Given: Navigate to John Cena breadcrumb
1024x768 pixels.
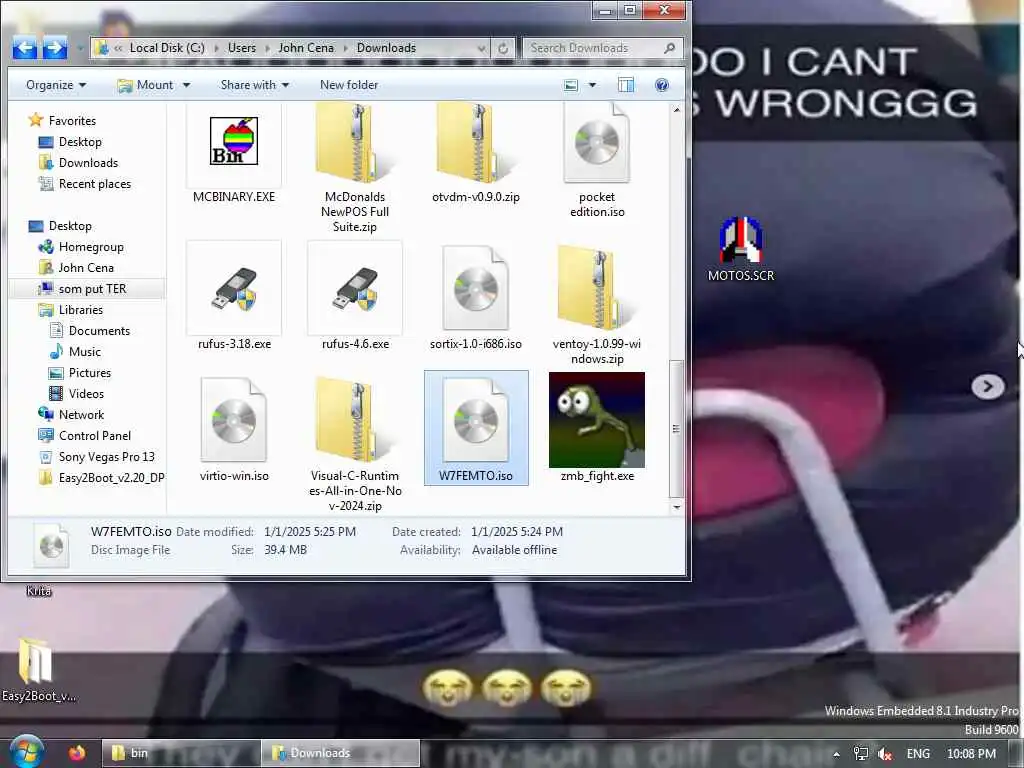Looking at the screenshot, I should [306, 48].
